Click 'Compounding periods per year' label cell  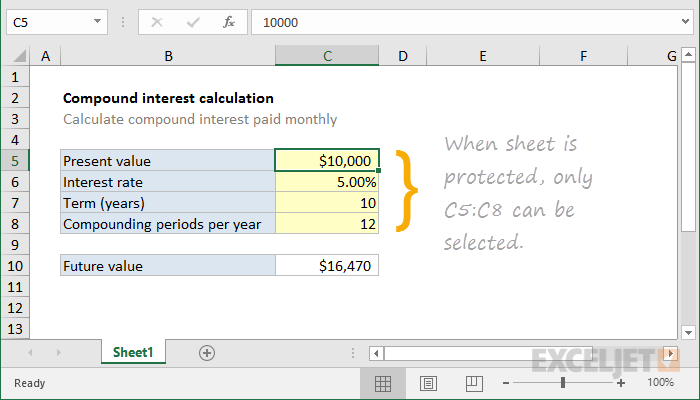pos(168,224)
